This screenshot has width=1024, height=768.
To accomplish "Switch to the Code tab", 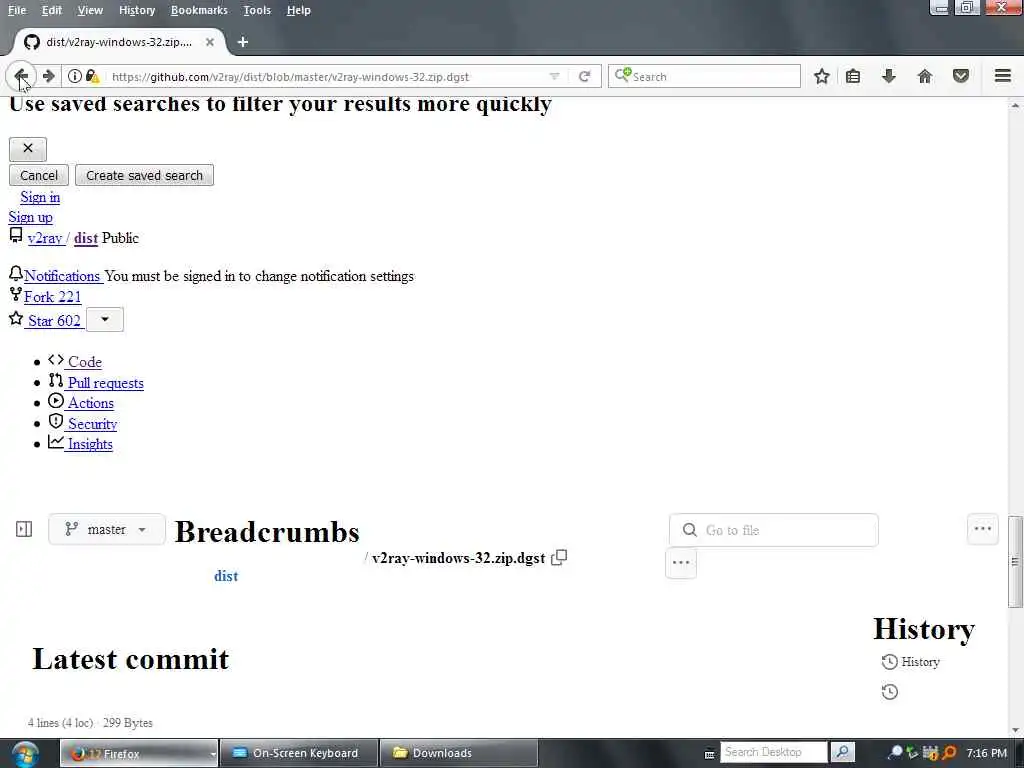I will pos(84,362).
